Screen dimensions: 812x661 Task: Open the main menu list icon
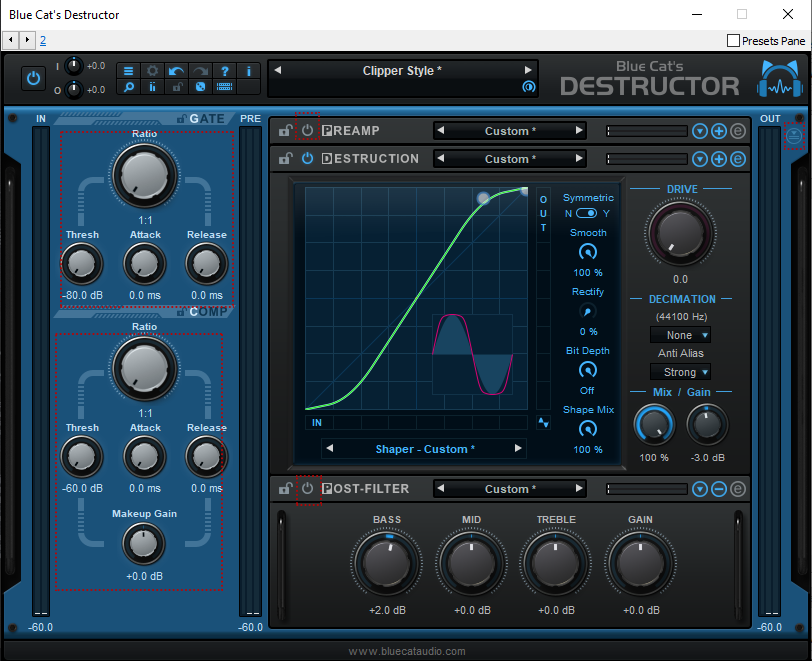point(128,70)
